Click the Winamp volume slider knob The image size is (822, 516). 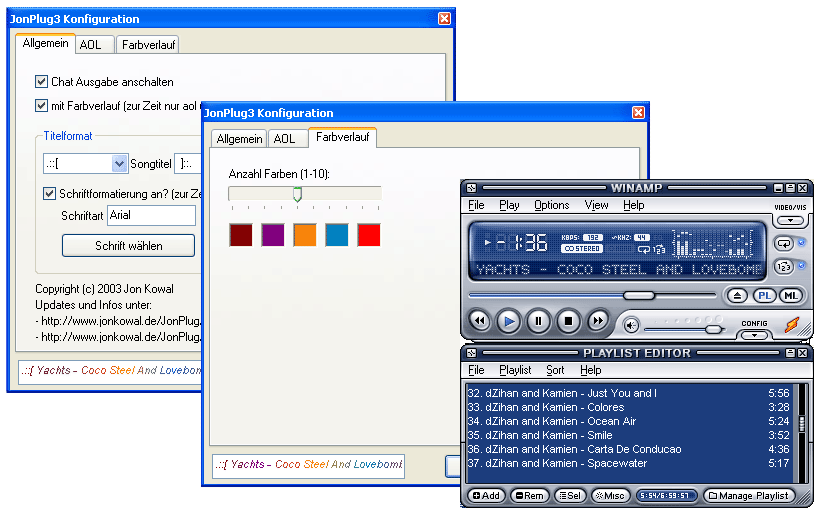coord(713,329)
